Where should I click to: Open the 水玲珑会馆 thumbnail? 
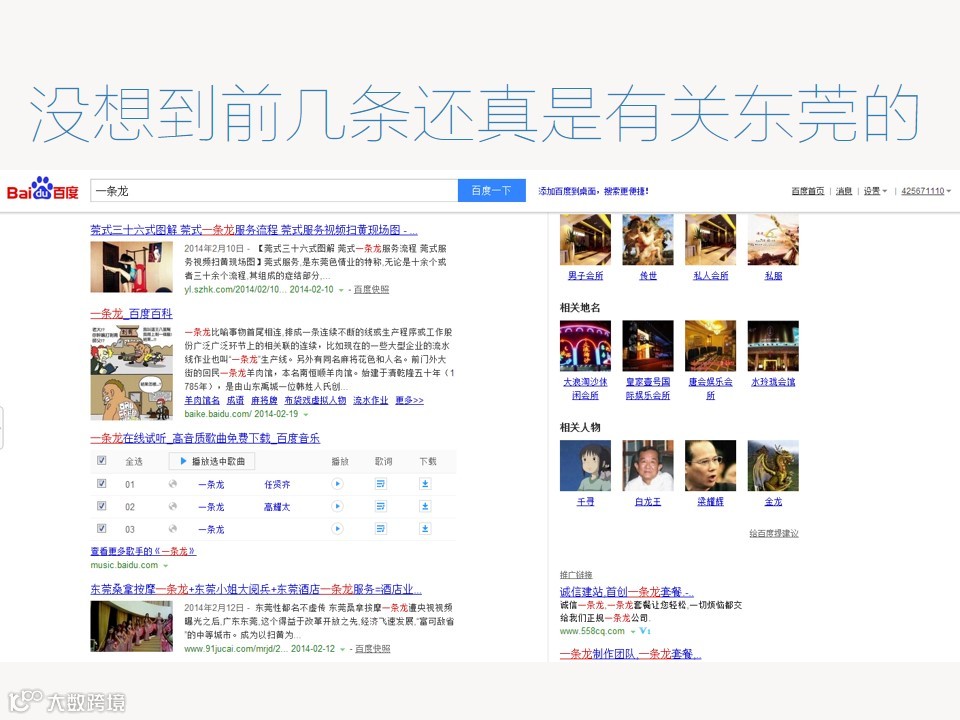(773, 346)
